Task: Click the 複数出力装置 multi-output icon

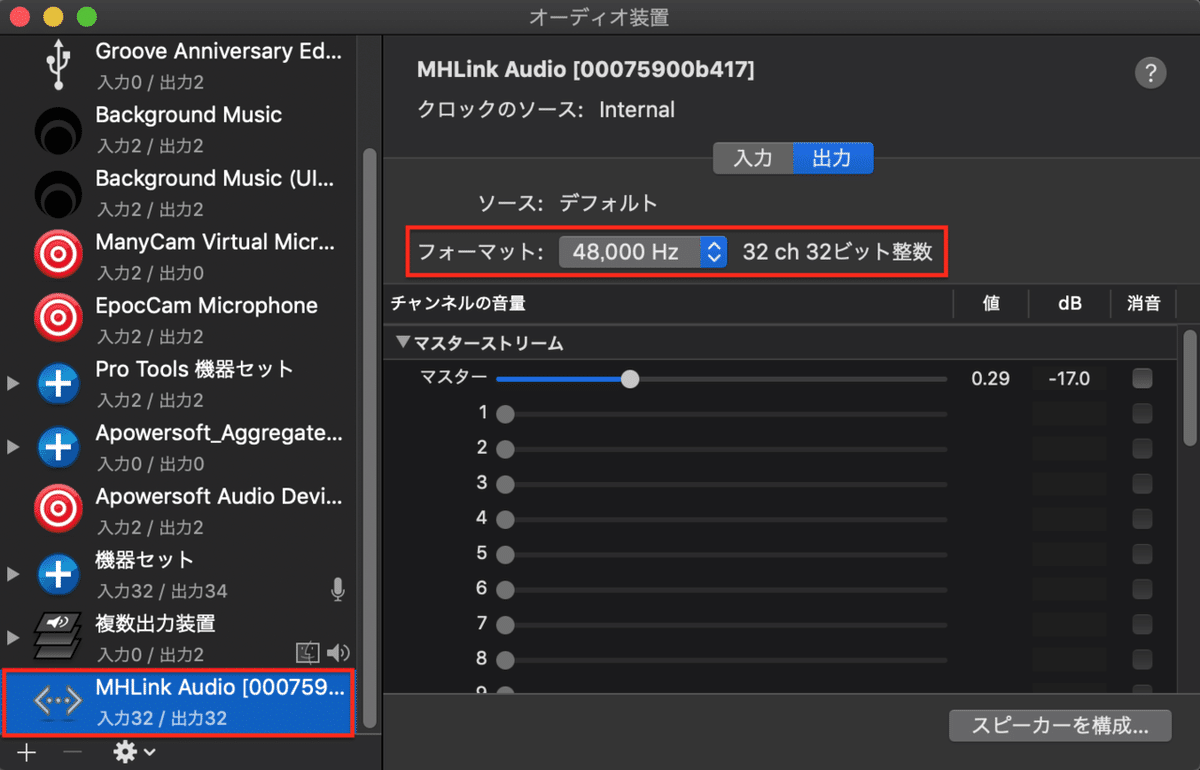Action: [58, 636]
